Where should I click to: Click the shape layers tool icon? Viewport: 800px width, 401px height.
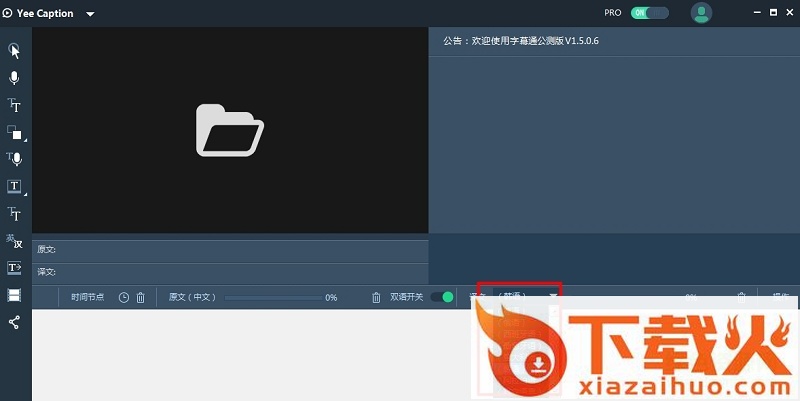click(x=14, y=132)
